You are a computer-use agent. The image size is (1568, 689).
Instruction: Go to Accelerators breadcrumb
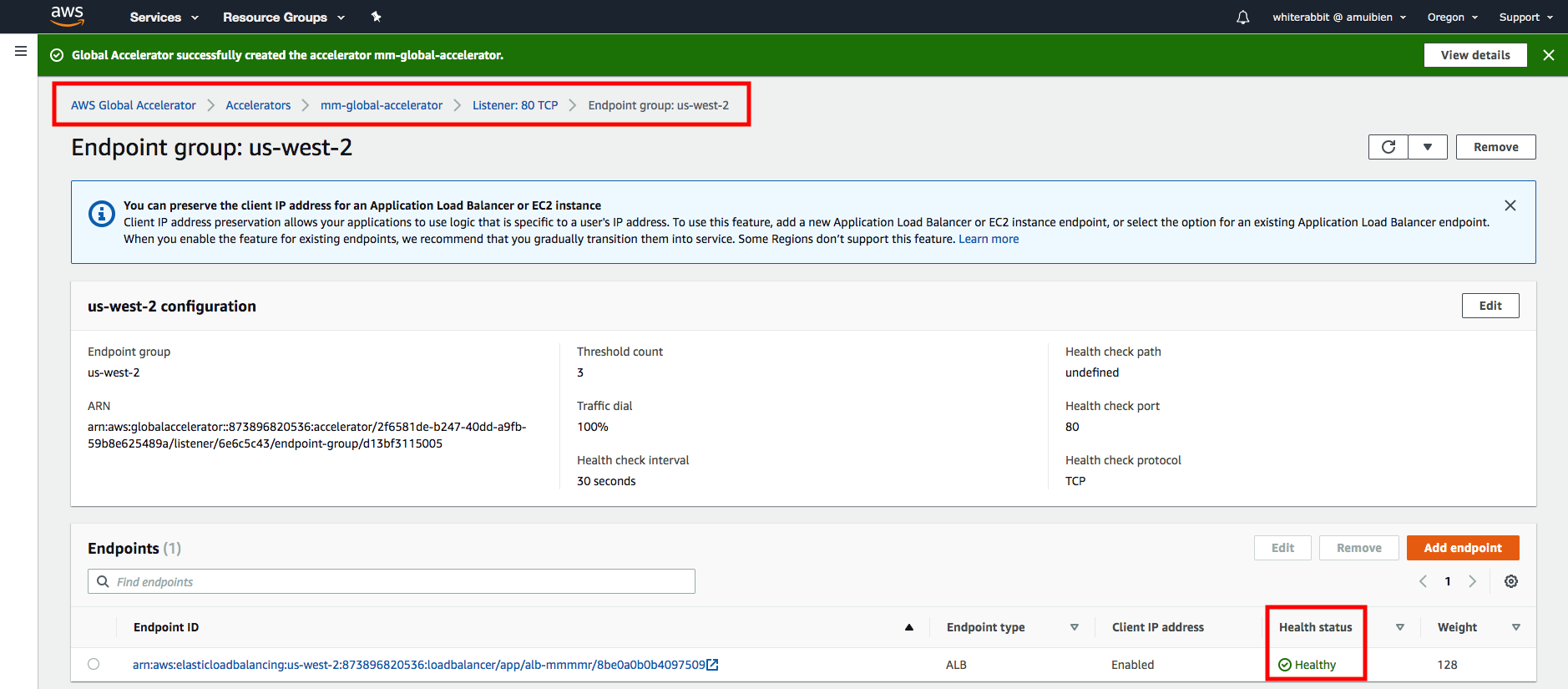click(258, 105)
